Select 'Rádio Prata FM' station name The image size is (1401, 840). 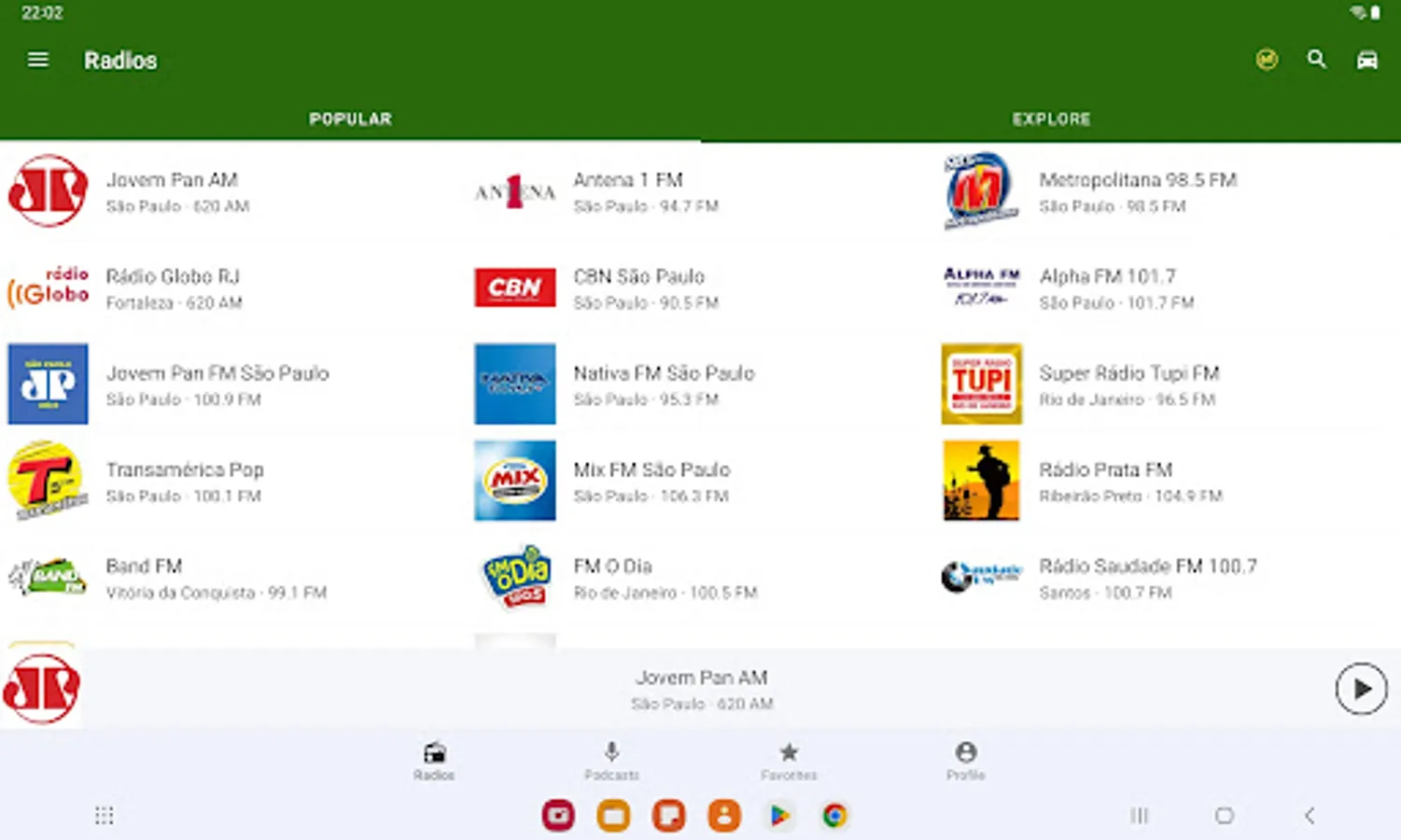(1106, 469)
